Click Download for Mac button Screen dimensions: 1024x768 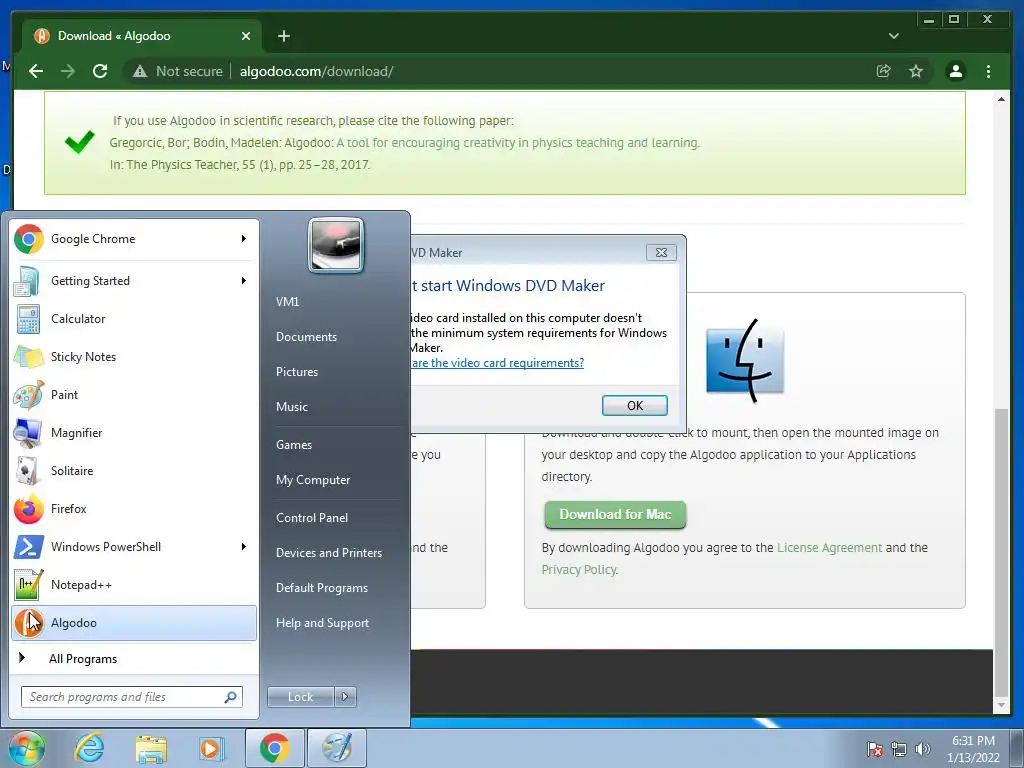615,515
